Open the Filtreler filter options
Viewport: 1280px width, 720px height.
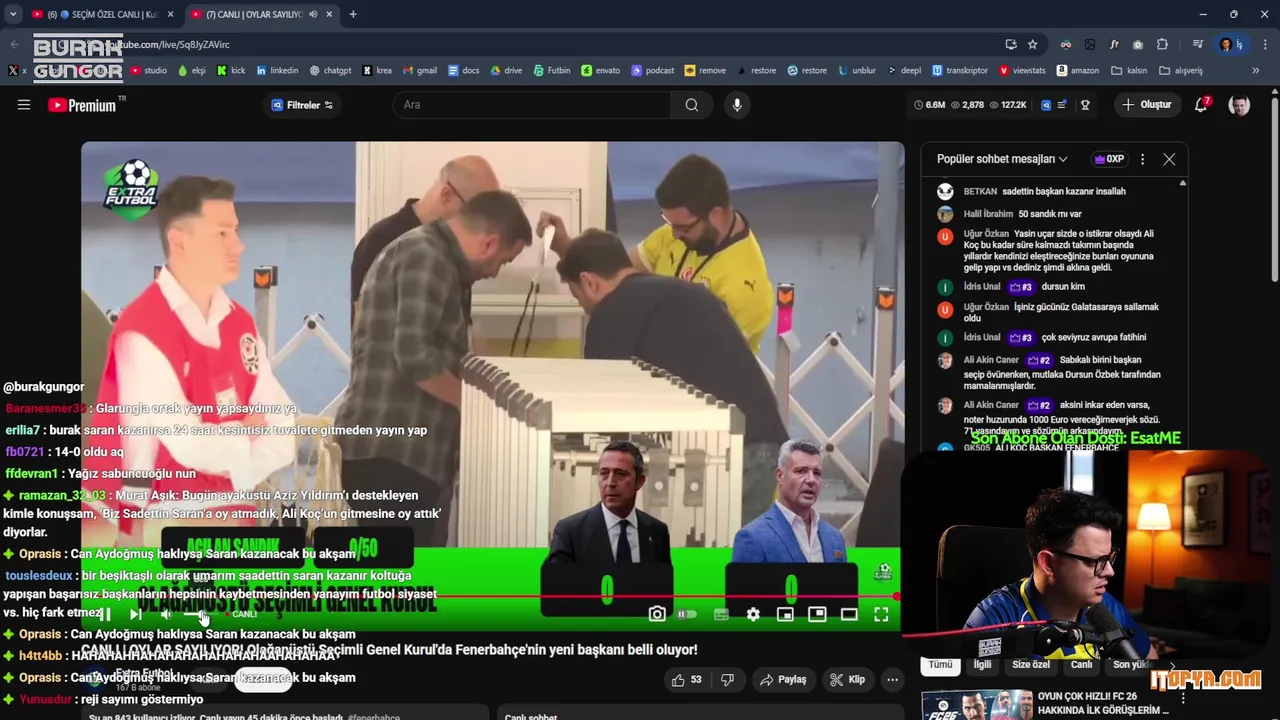(x=302, y=105)
